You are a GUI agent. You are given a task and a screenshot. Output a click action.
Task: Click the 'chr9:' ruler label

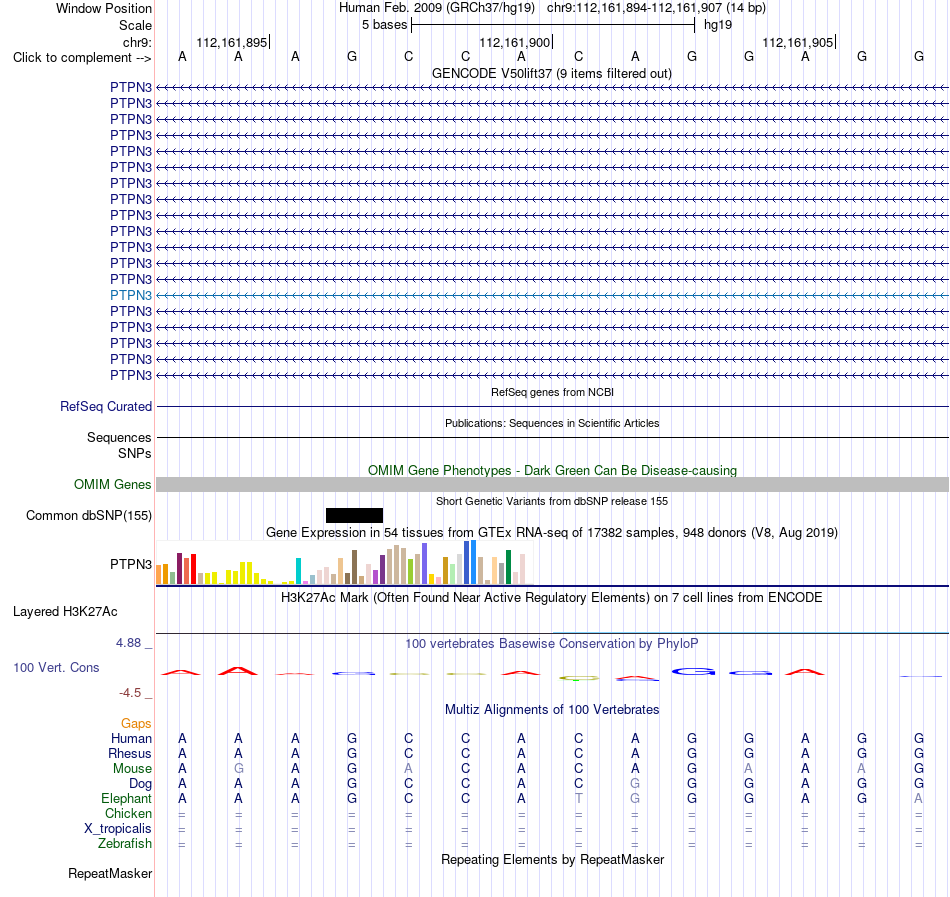coord(137,42)
